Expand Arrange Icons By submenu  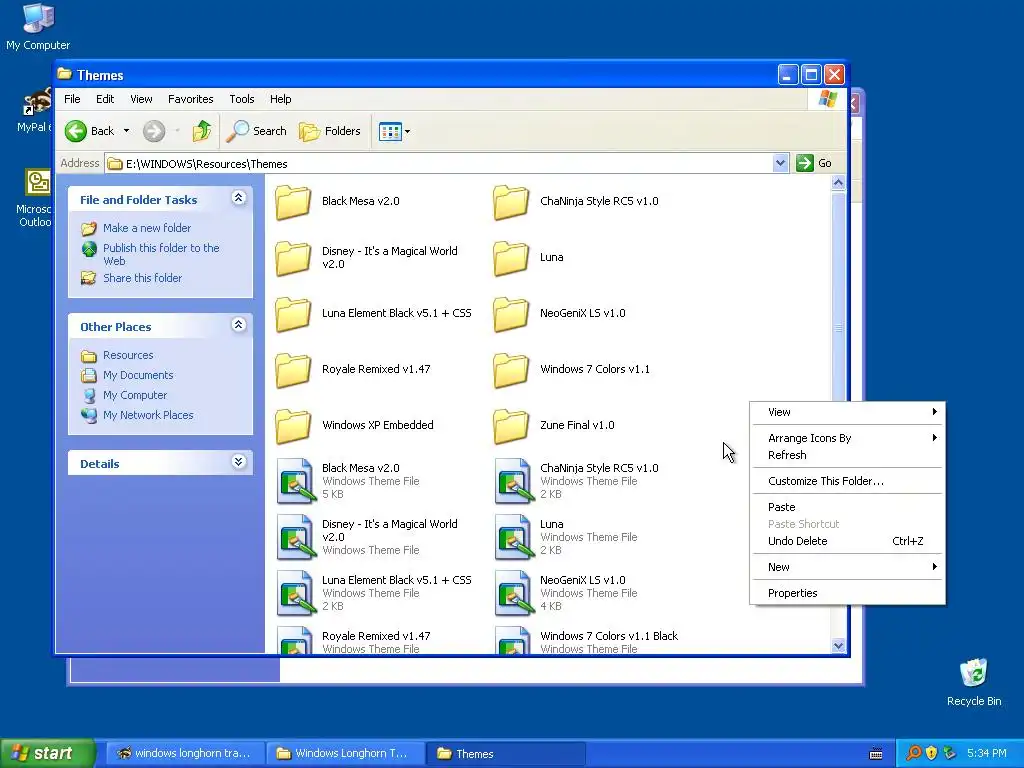(848, 438)
